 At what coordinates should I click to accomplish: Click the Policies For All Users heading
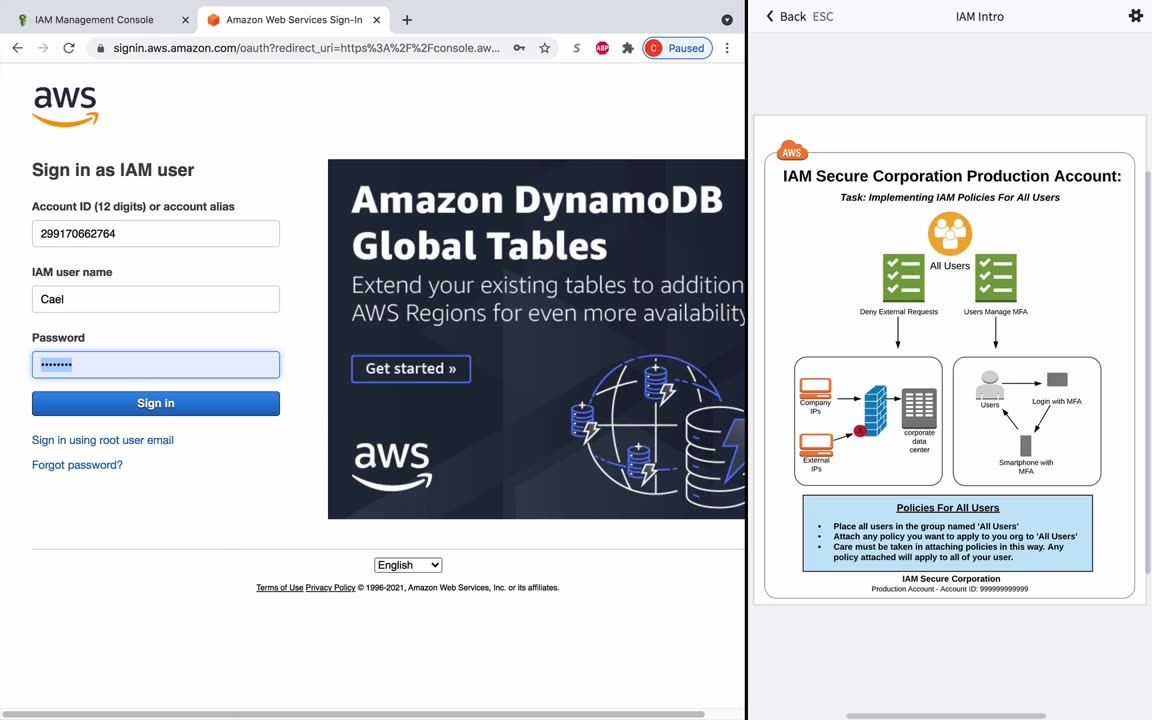point(948,508)
